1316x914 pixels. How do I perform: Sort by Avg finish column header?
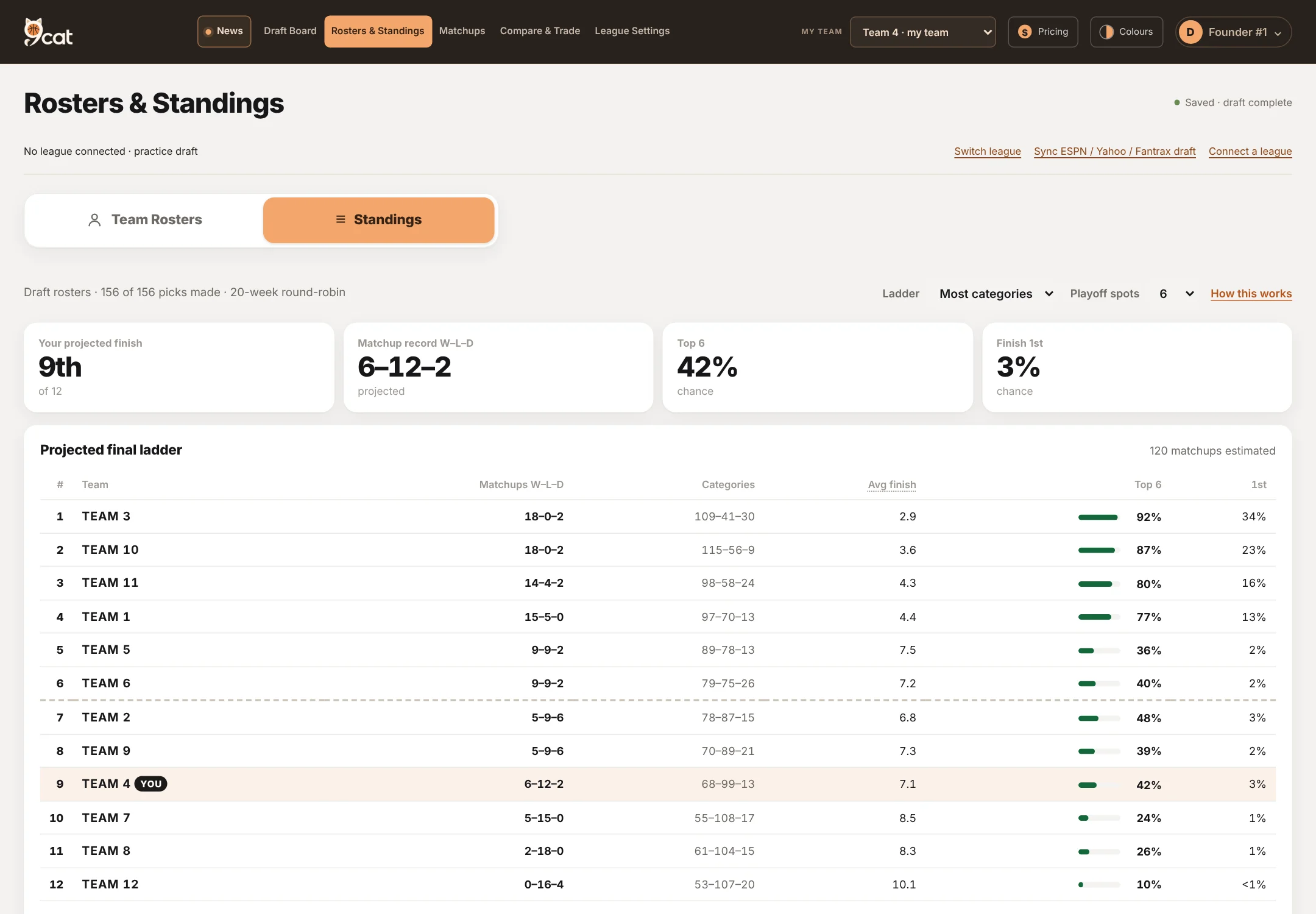[891, 484]
